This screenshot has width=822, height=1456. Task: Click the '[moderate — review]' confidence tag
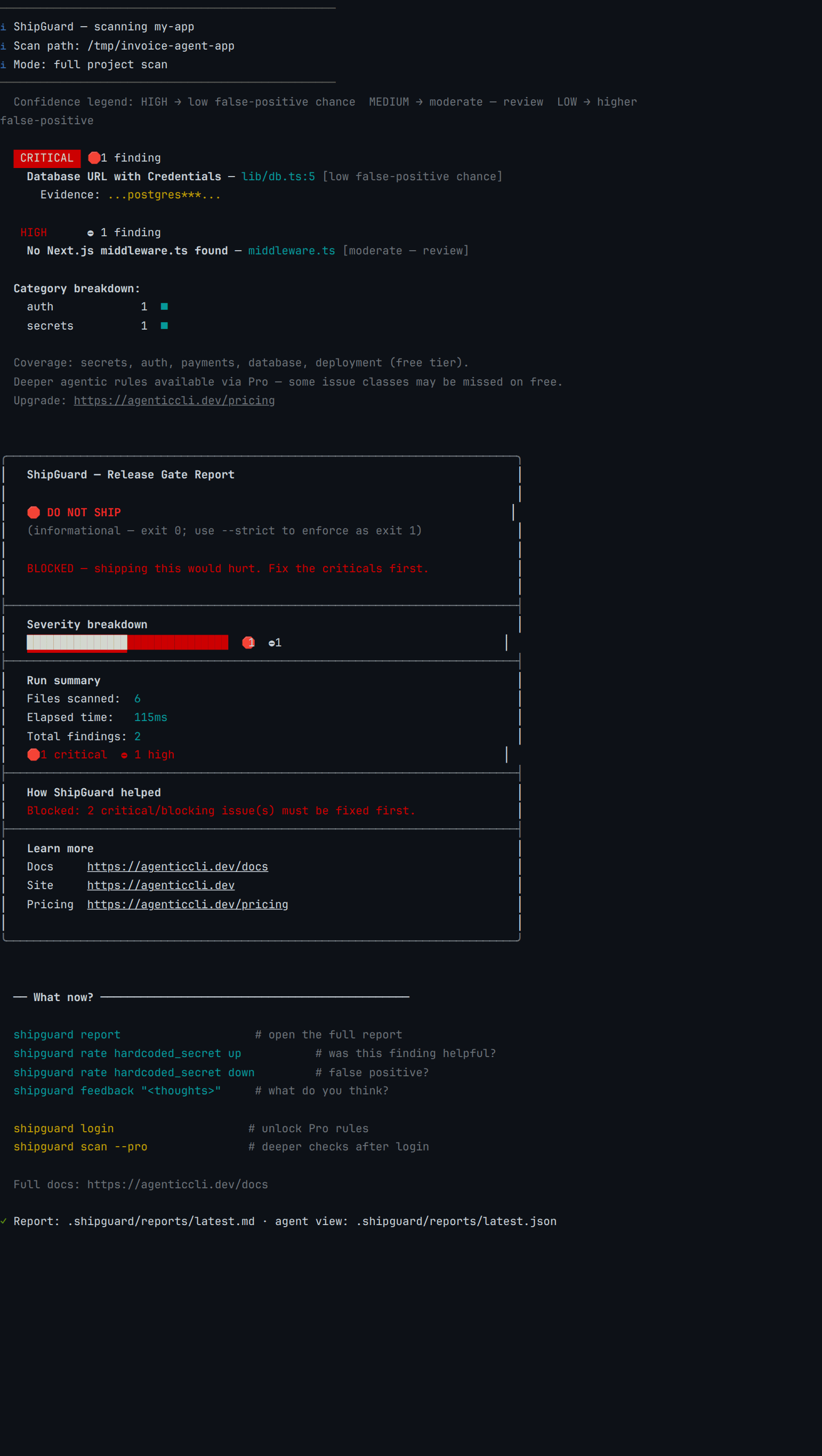(406, 250)
